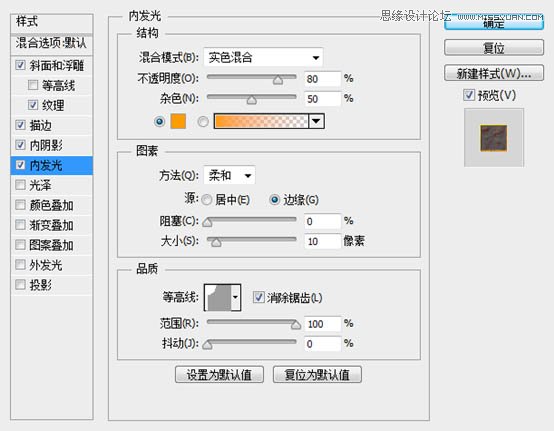Click the range field showing 100
The width and height of the screenshot is (554, 431).
pos(323,324)
